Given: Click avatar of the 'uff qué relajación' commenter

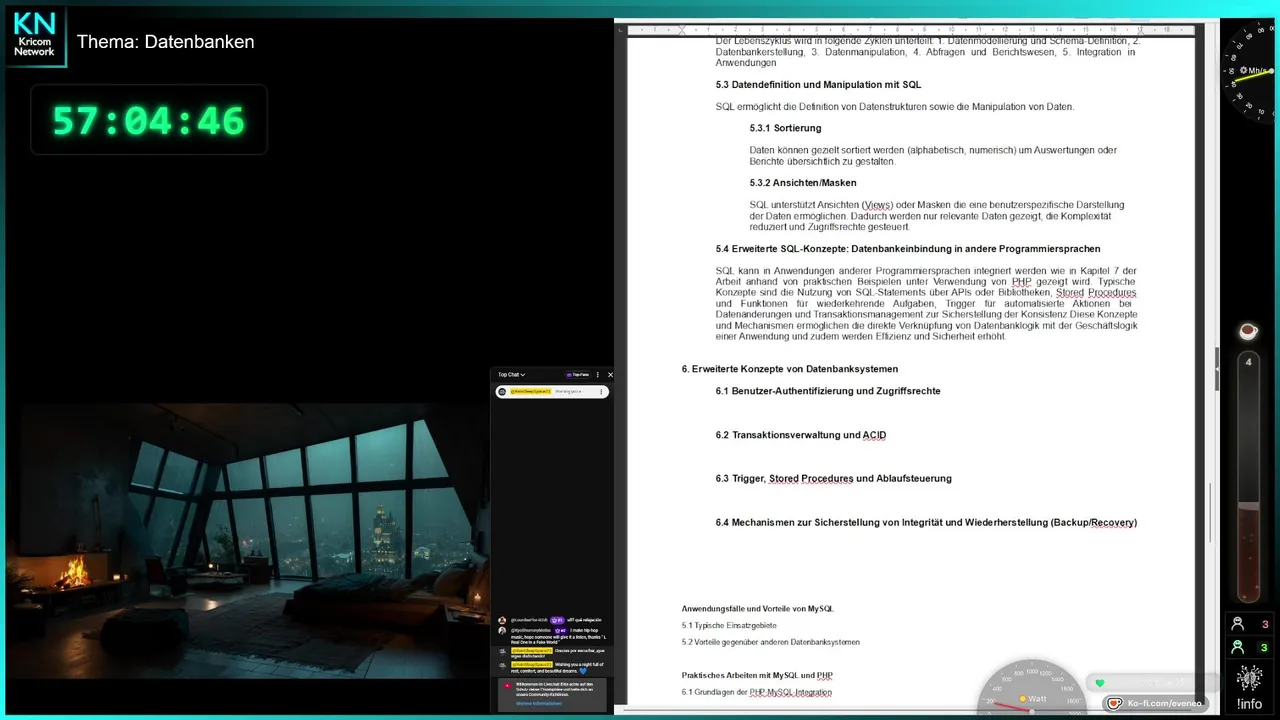Looking at the screenshot, I should (x=502, y=620).
